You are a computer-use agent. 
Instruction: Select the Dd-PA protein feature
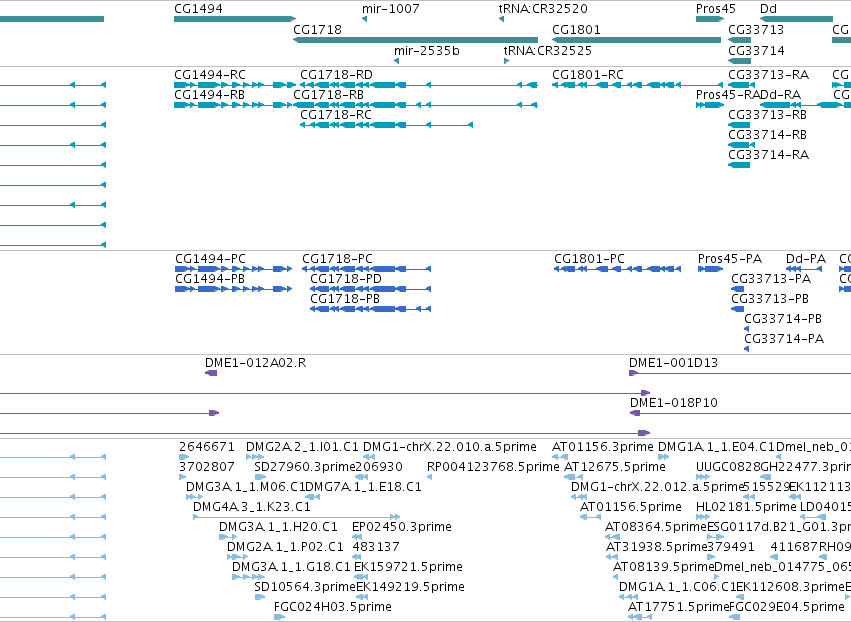[804, 269]
